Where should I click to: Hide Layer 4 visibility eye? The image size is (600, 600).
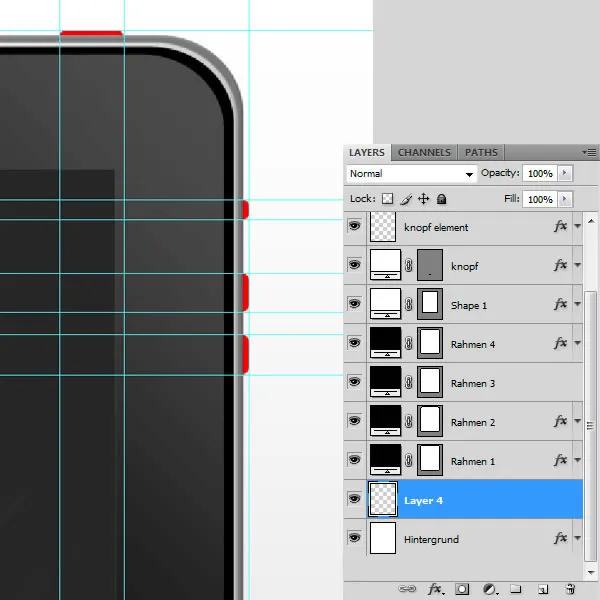(x=354, y=499)
